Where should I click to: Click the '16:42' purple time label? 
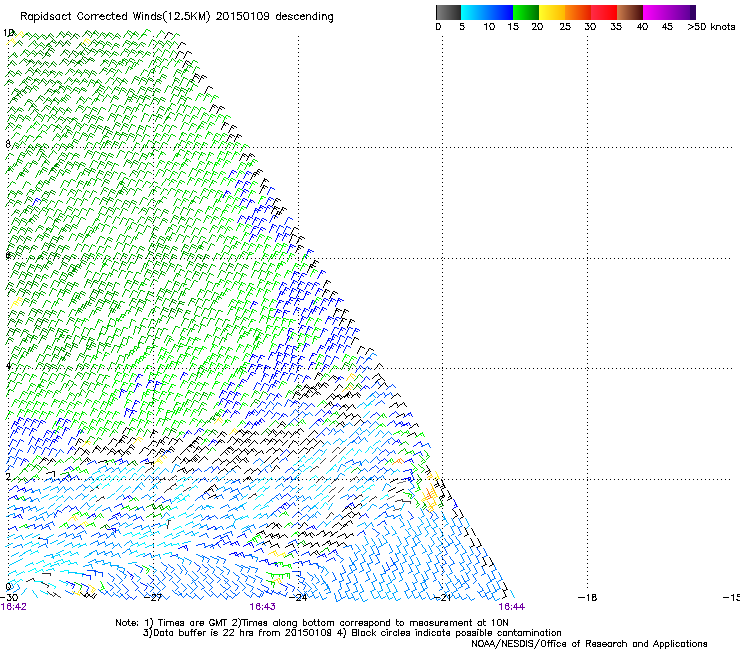tap(14, 607)
